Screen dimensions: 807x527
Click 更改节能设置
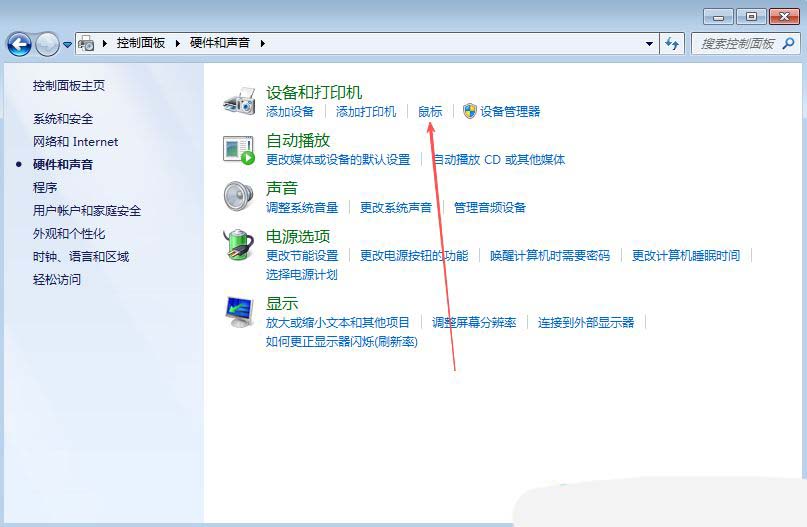click(x=302, y=255)
